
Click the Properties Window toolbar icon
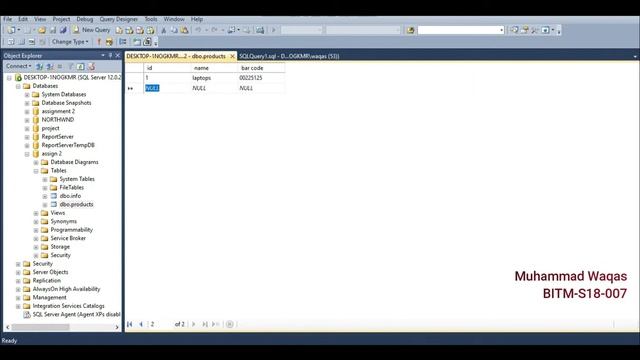524,30
